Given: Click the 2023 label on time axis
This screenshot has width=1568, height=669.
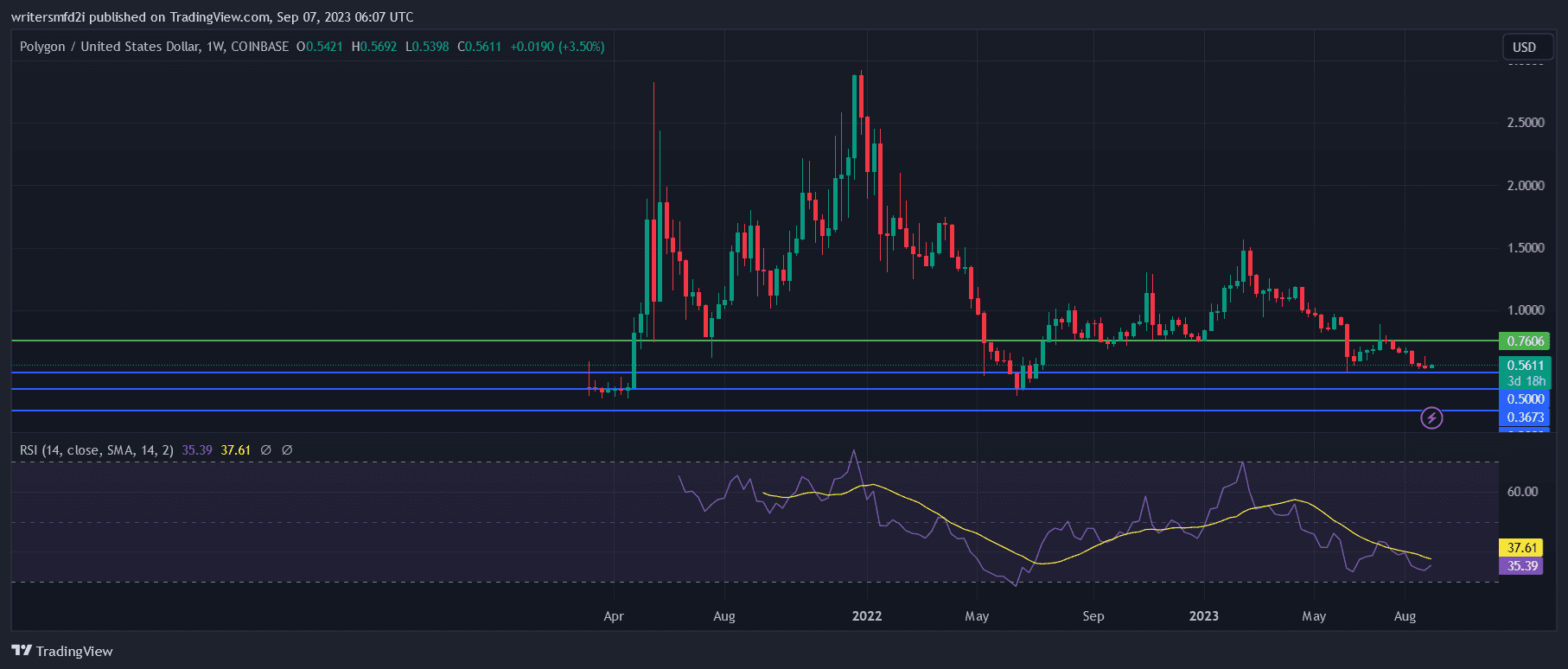Looking at the screenshot, I should [1203, 616].
